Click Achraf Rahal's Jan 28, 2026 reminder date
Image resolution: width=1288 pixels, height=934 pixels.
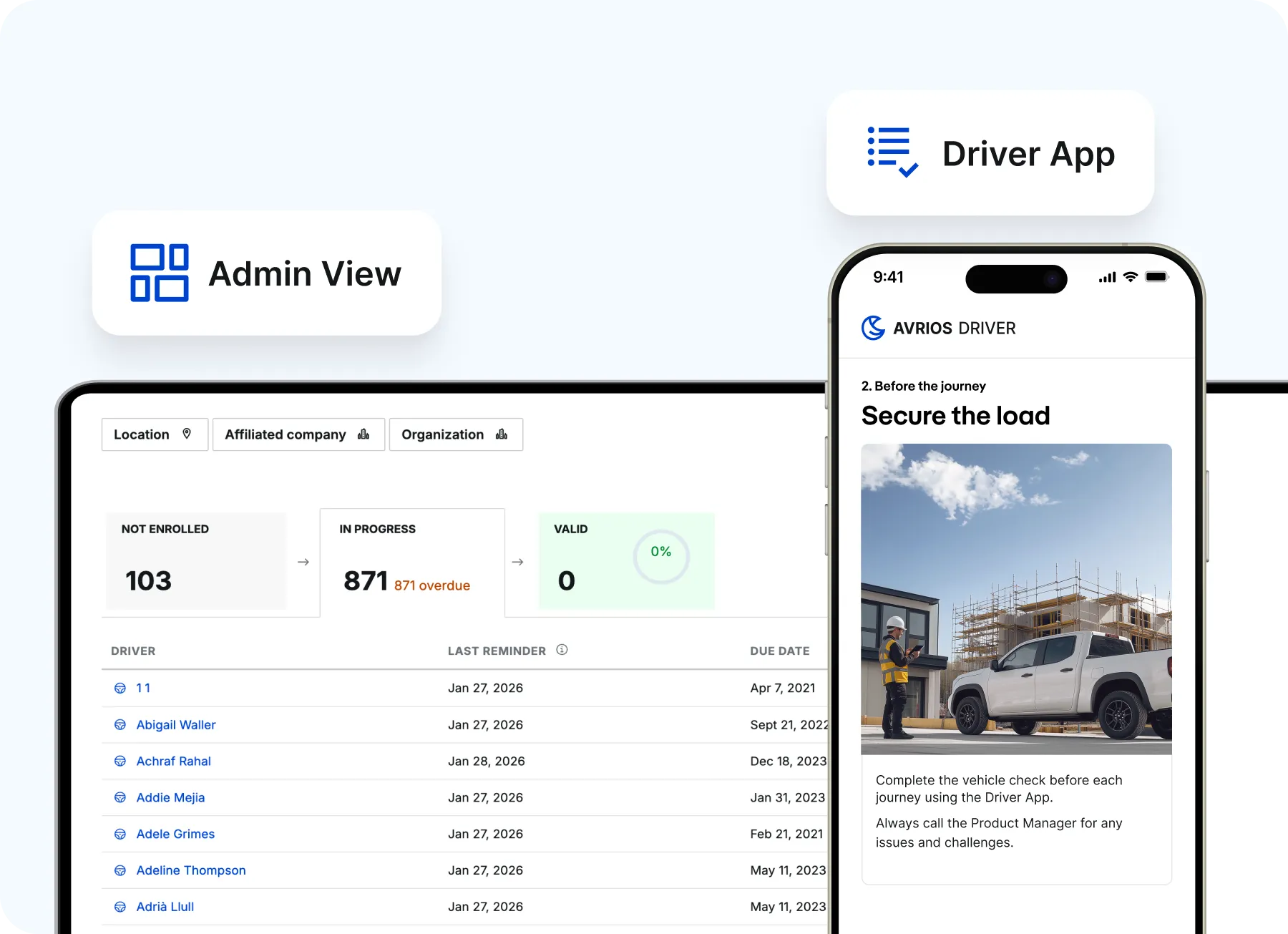[487, 762]
